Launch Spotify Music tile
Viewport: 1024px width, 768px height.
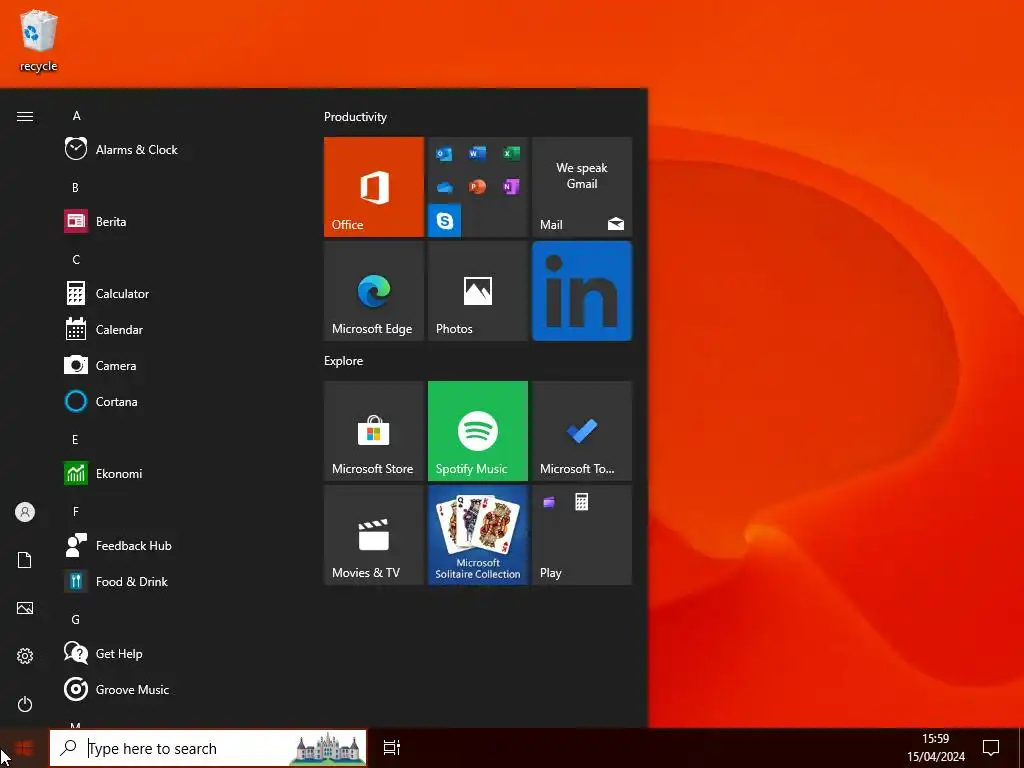477,431
